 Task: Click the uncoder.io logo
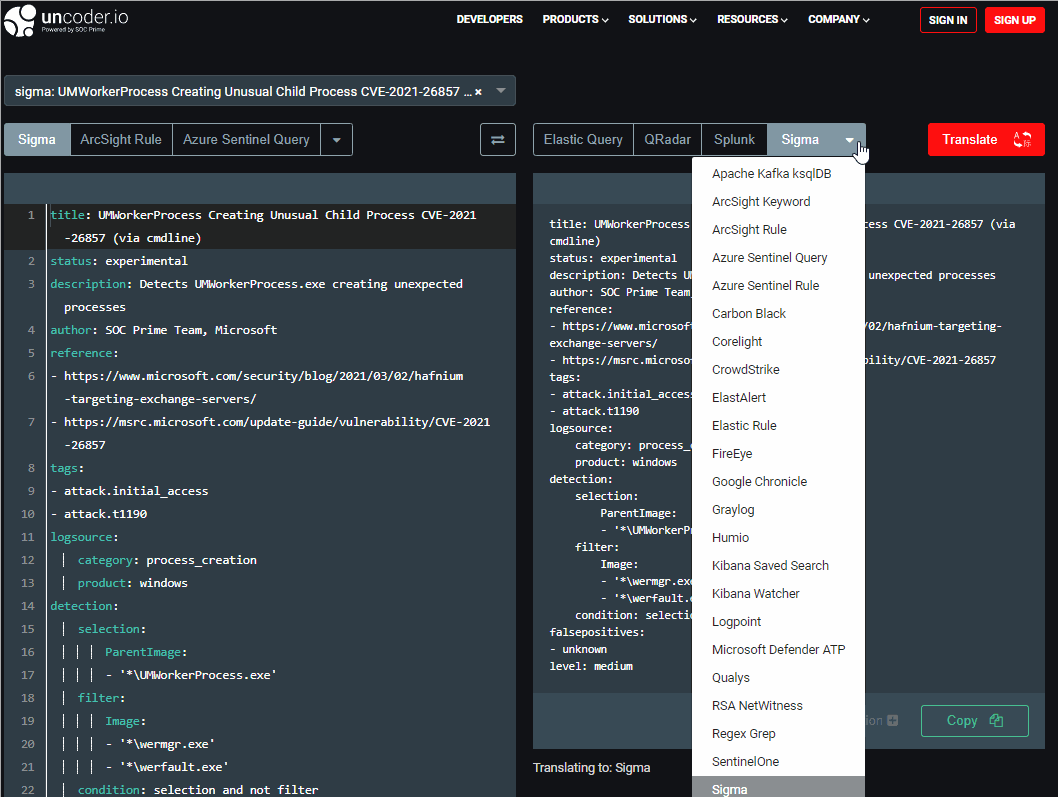click(66, 20)
